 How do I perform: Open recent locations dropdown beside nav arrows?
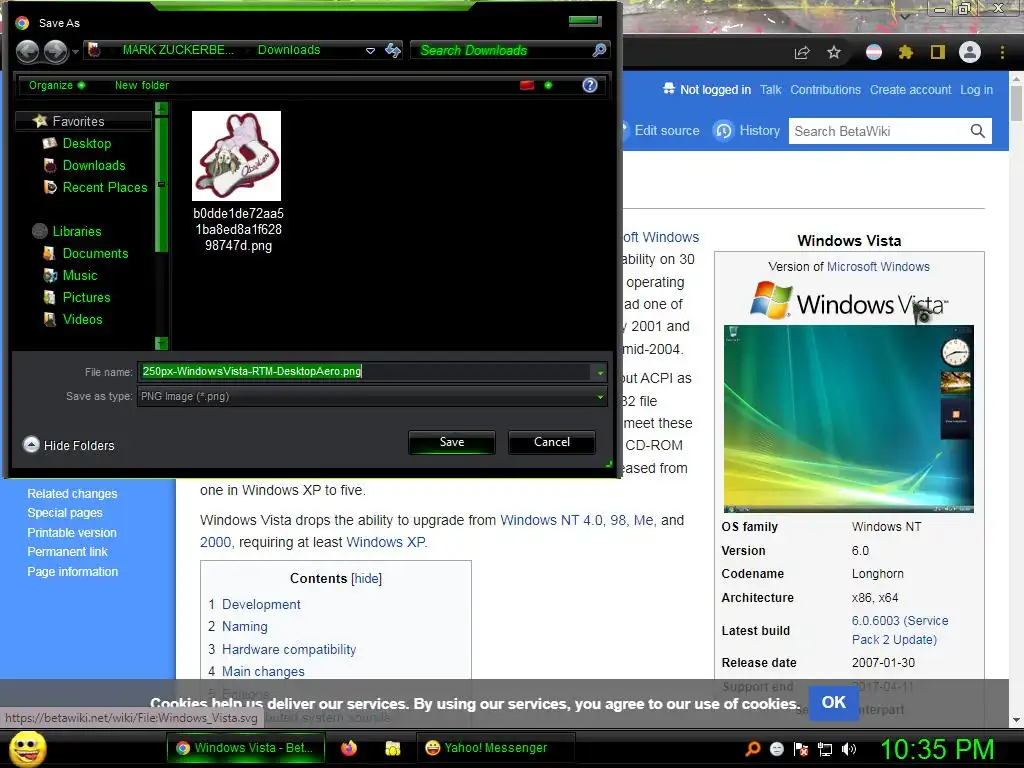pyautogui.click(x=76, y=52)
